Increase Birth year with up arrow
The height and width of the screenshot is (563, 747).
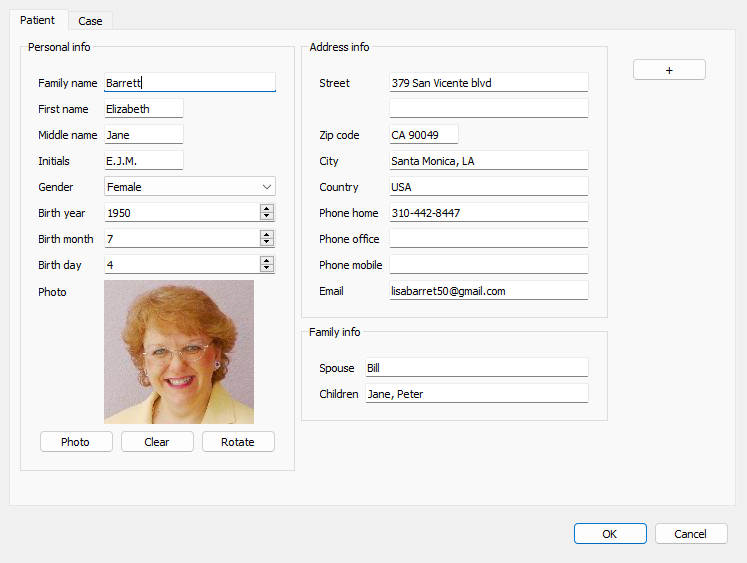tap(267, 208)
